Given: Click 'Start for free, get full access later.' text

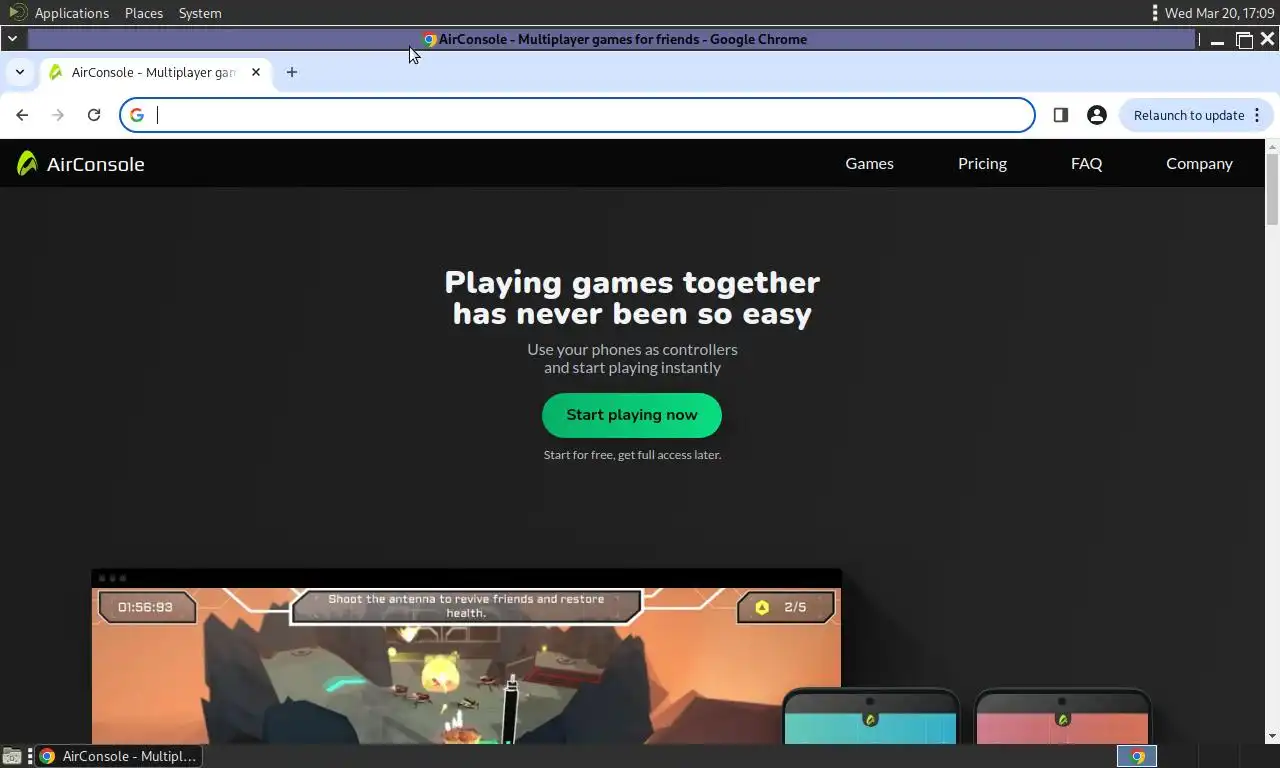Looking at the screenshot, I should [632, 455].
